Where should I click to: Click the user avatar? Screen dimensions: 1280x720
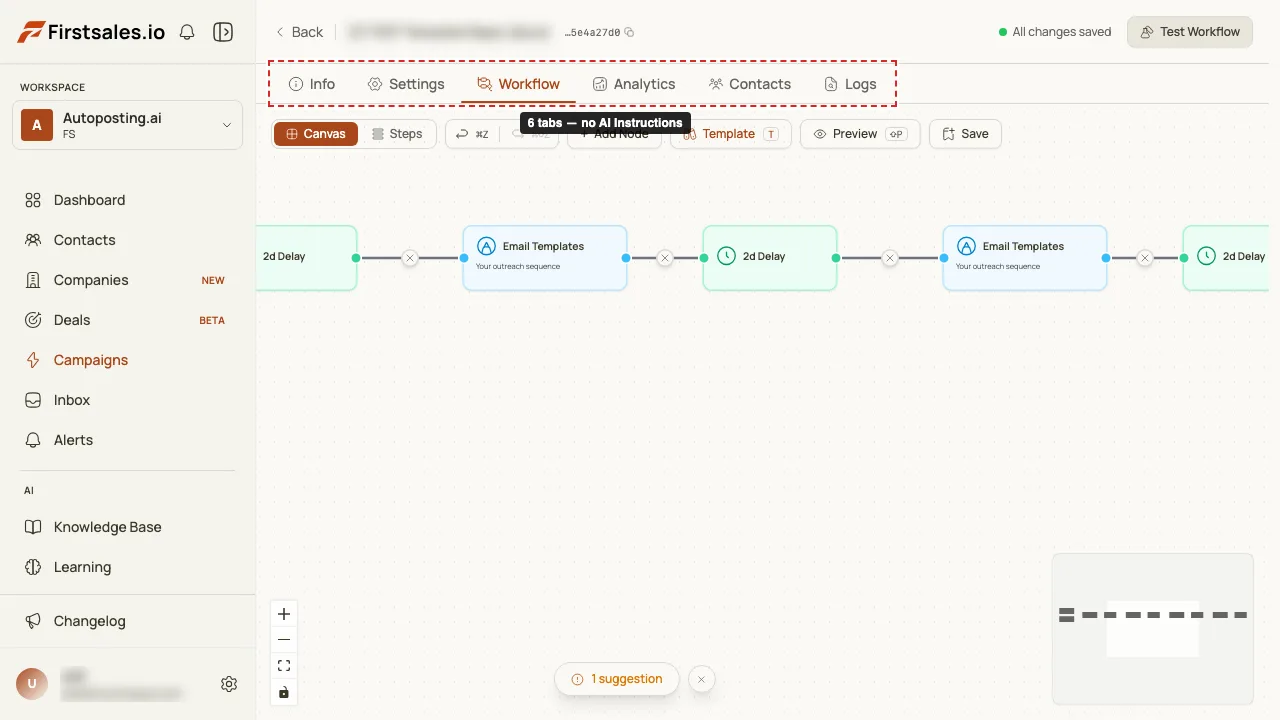point(32,684)
